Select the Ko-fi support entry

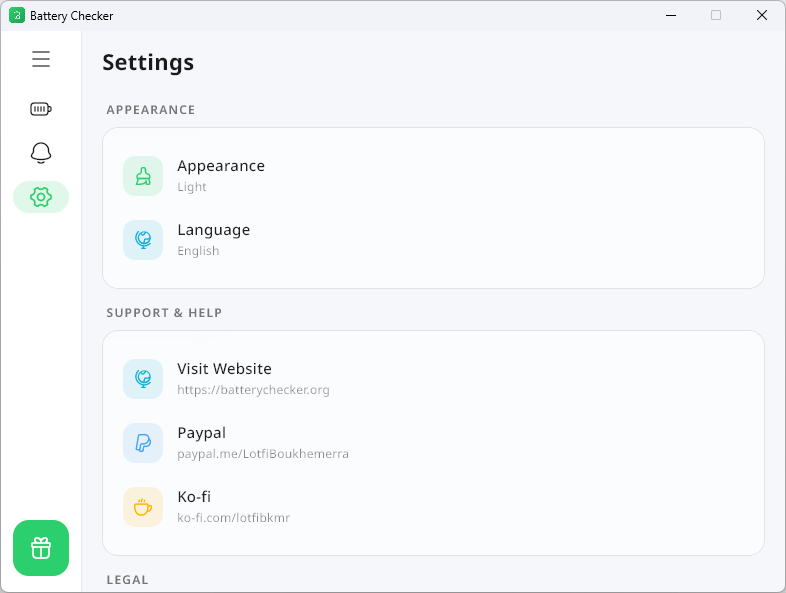click(433, 507)
